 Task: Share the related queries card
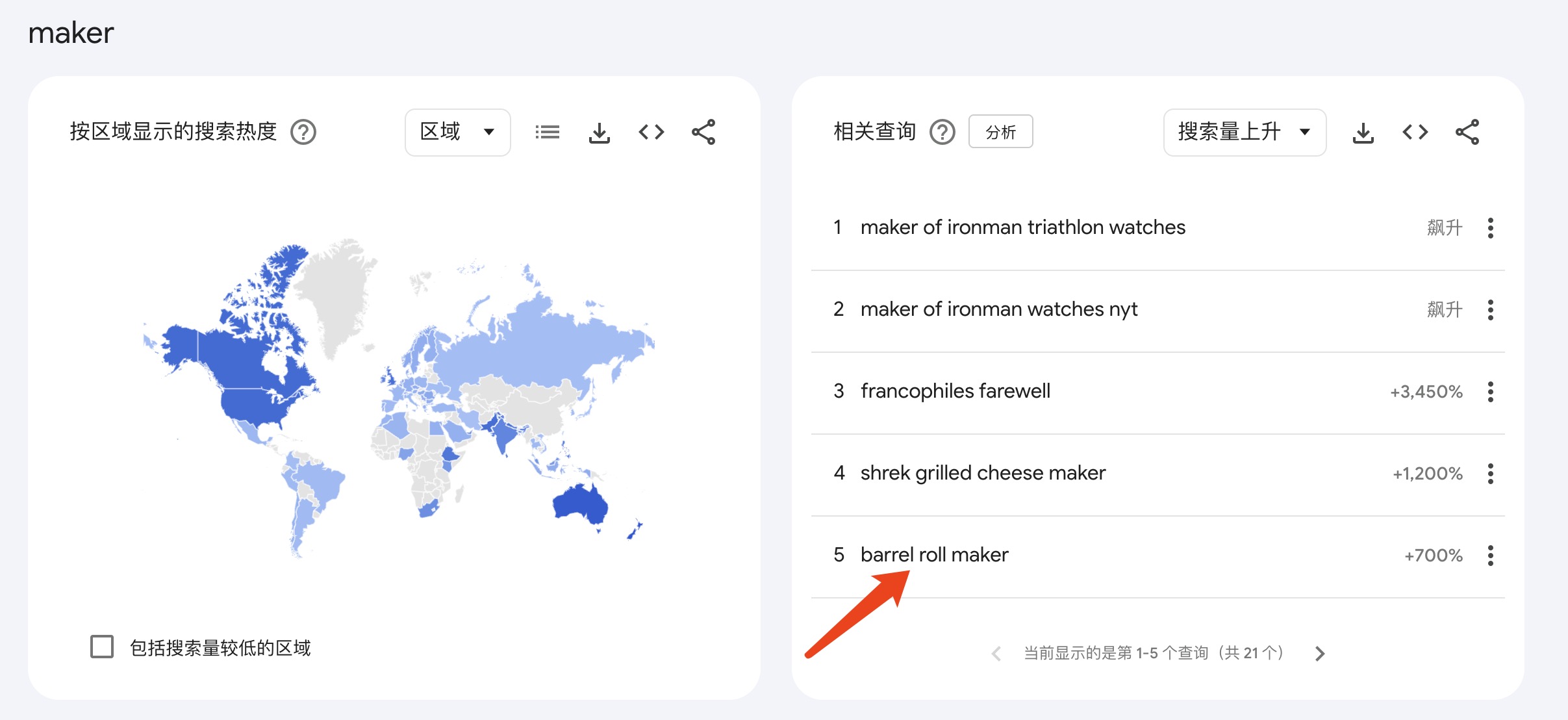tap(1467, 133)
